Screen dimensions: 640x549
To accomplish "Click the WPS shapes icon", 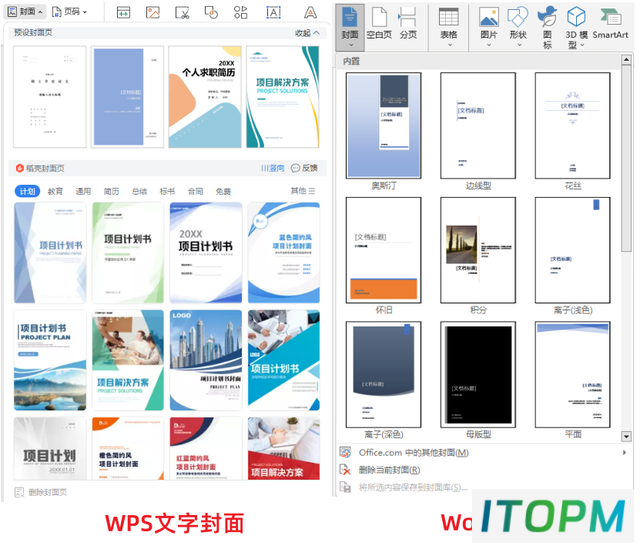I will click(211, 12).
